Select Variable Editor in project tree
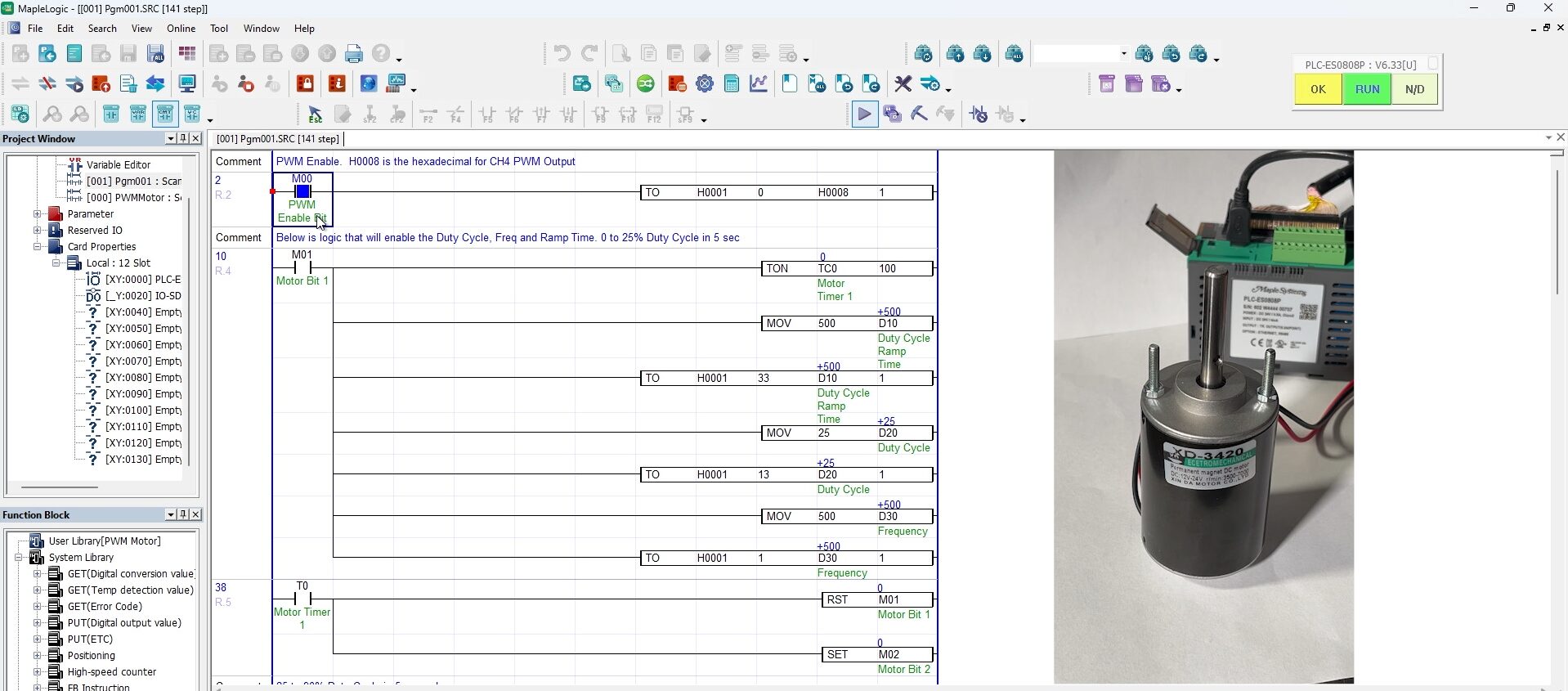Viewport: 1568px width, 691px height. point(119,165)
